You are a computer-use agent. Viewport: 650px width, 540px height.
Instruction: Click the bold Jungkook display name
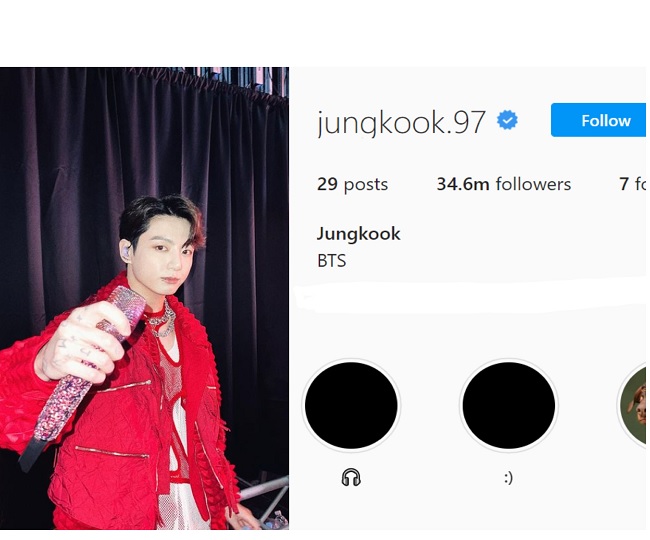(359, 234)
